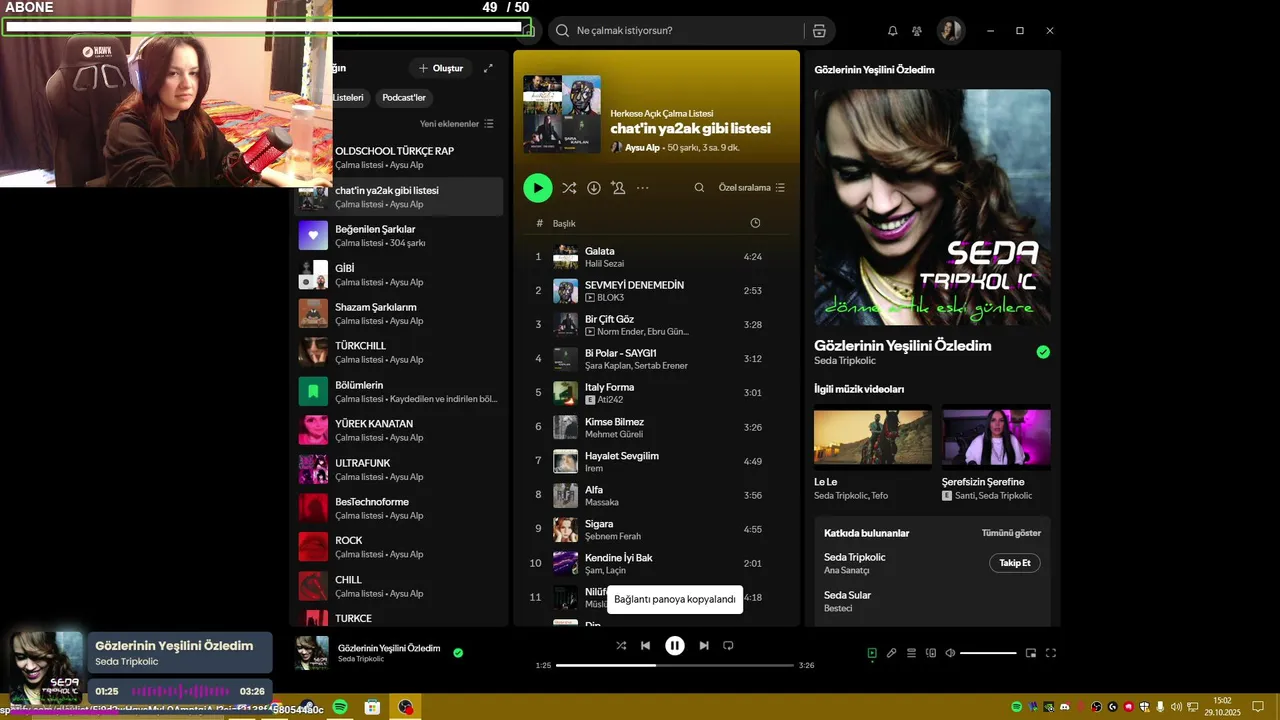Download the playlist using the download icon
The height and width of the screenshot is (720, 1280).
click(594, 188)
